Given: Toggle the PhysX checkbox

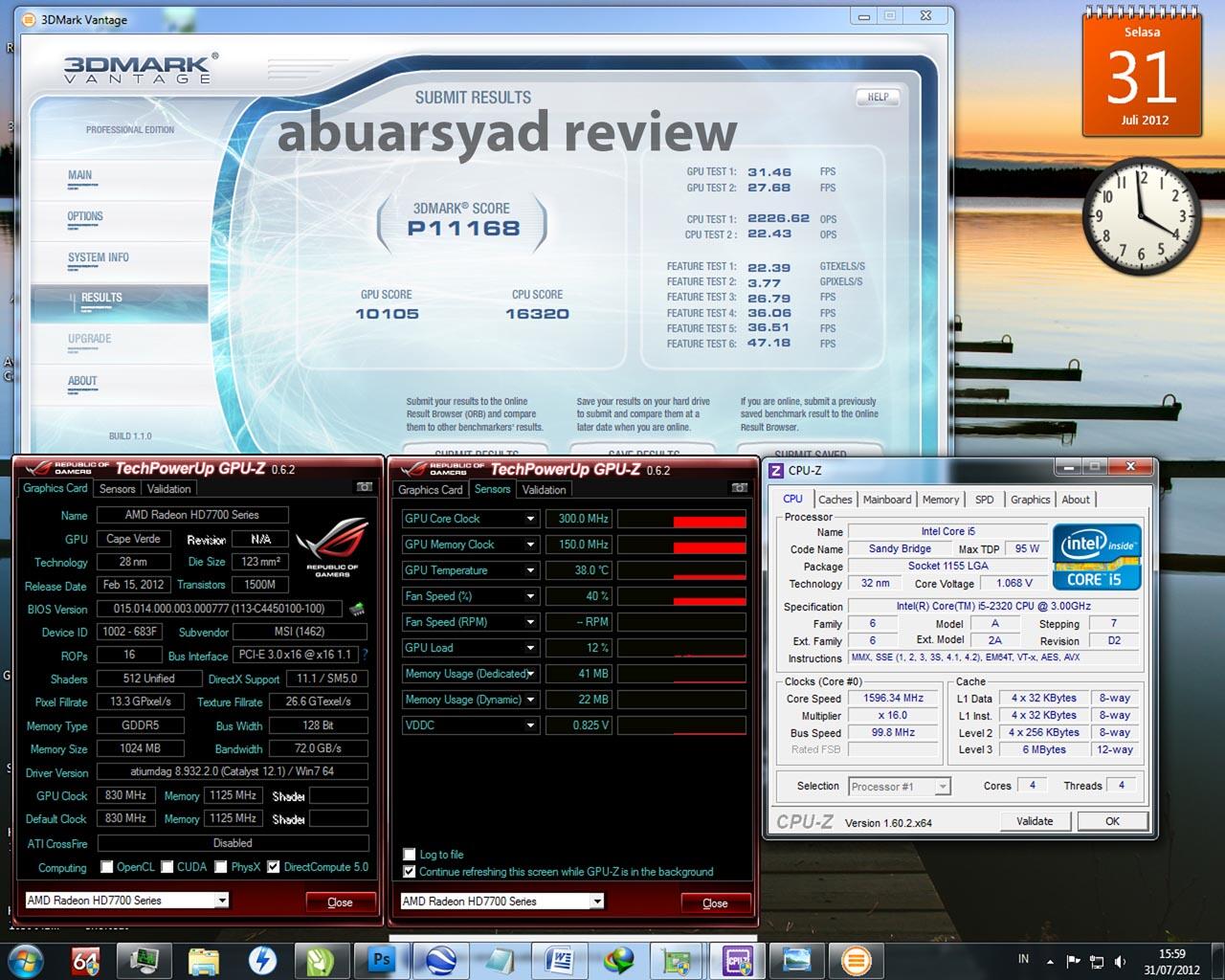Looking at the screenshot, I should pyautogui.click(x=221, y=867).
